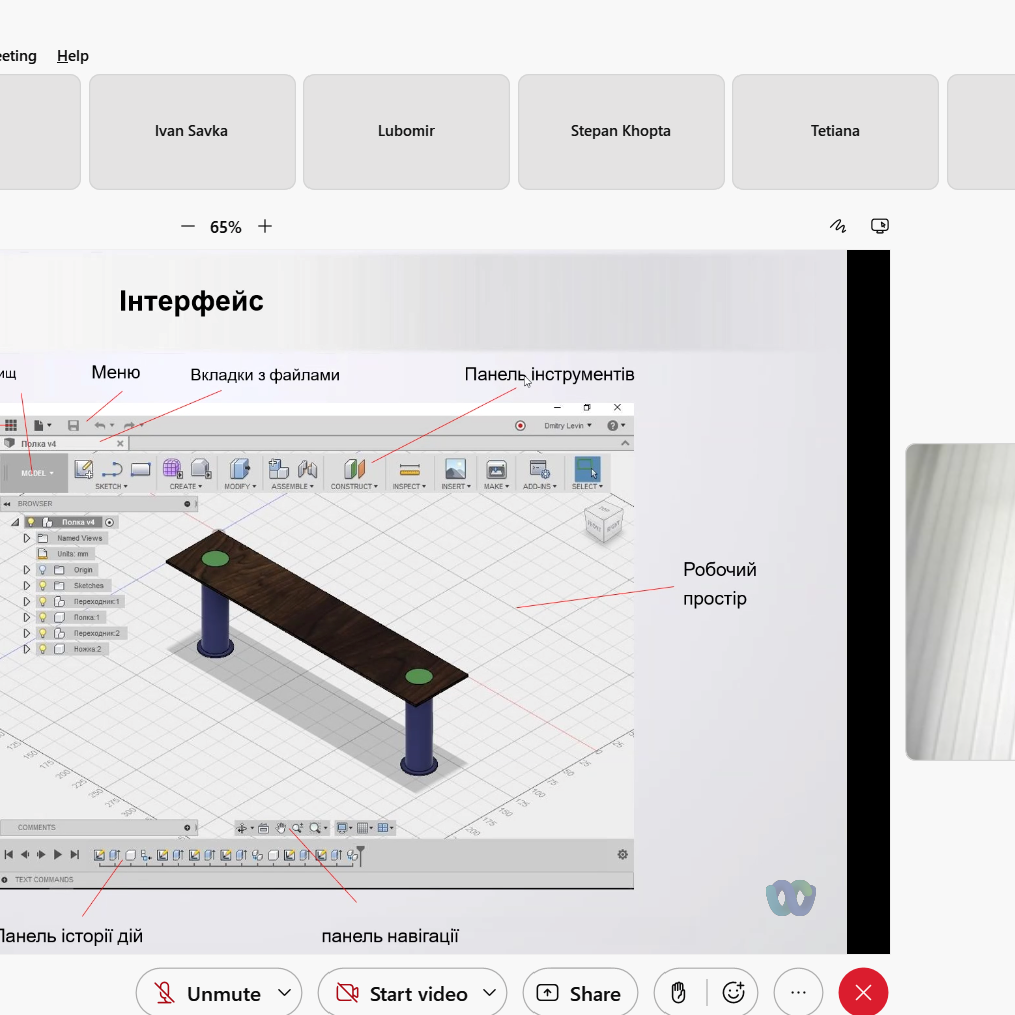Viewport: 1015px width, 1015px height.
Task: Open the Help menu
Action: pyautogui.click(x=73, y=56)
